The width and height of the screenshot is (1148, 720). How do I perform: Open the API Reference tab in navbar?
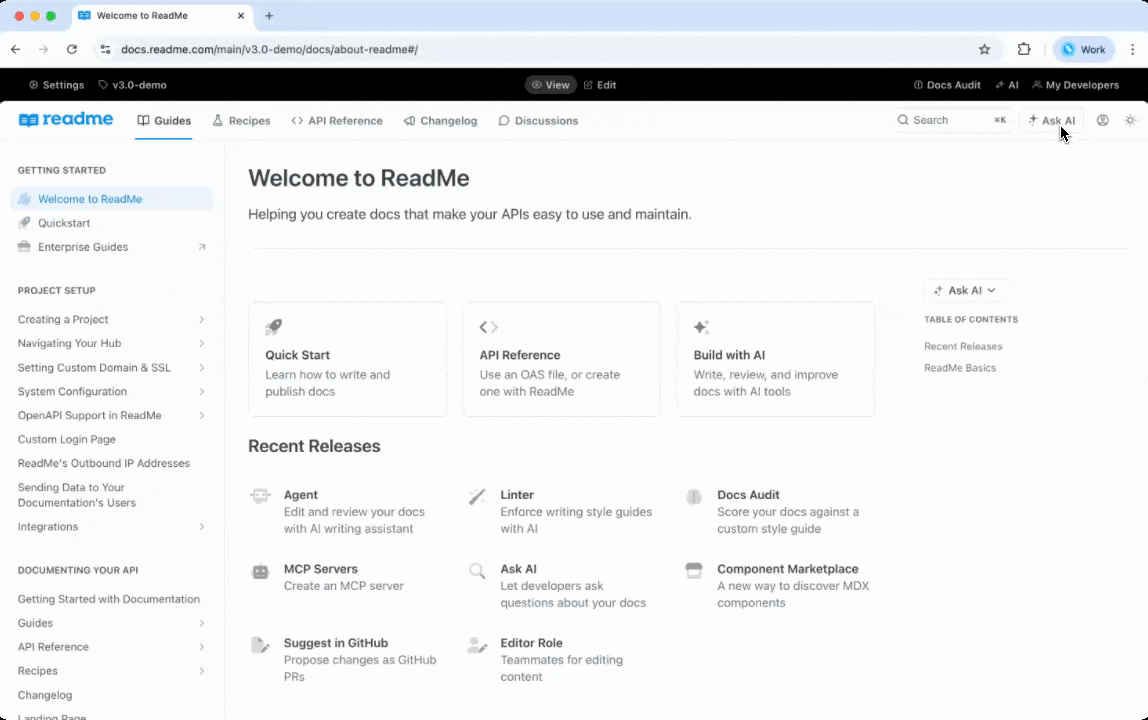(337, 121)
